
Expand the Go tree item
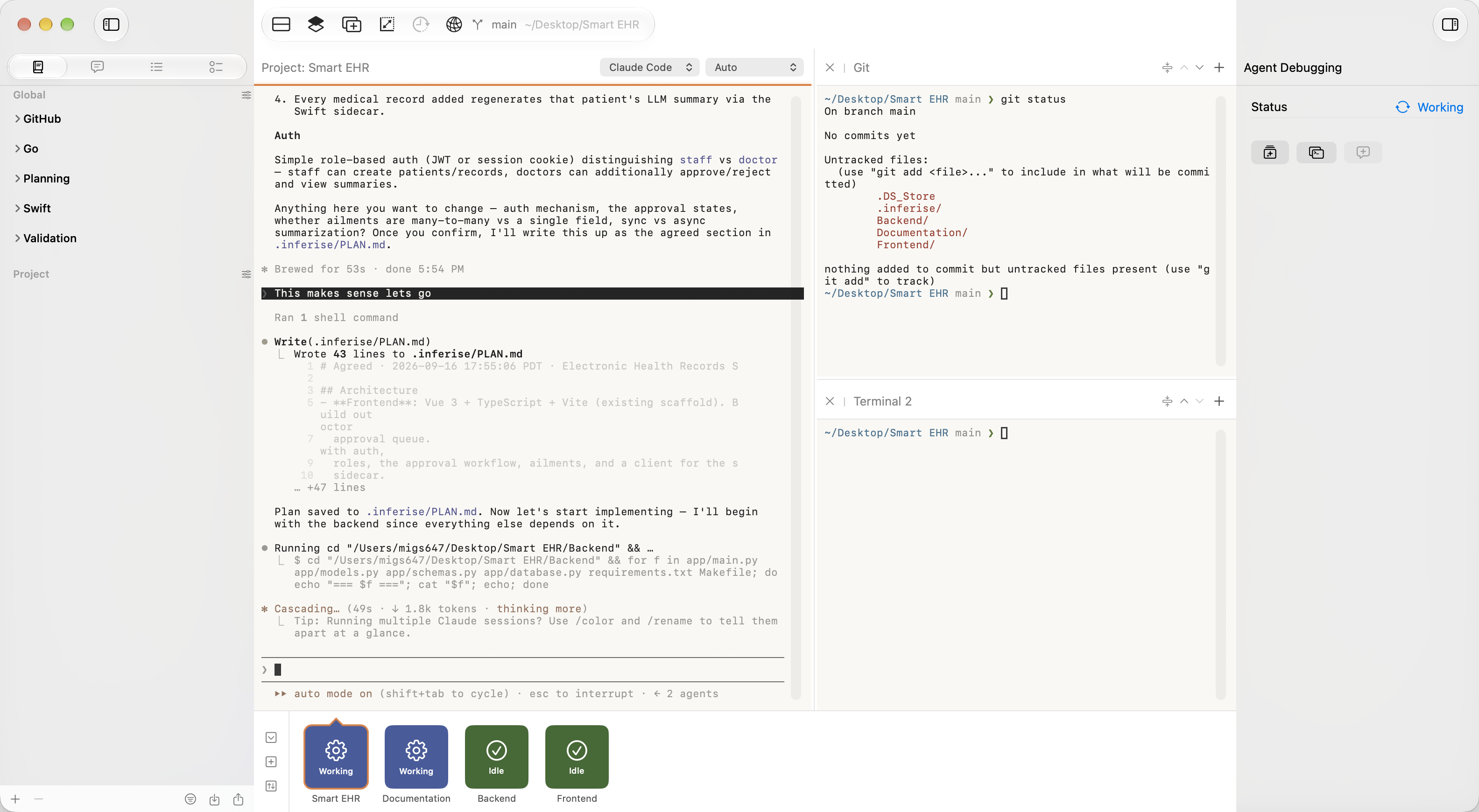click(x=18, y=148)
